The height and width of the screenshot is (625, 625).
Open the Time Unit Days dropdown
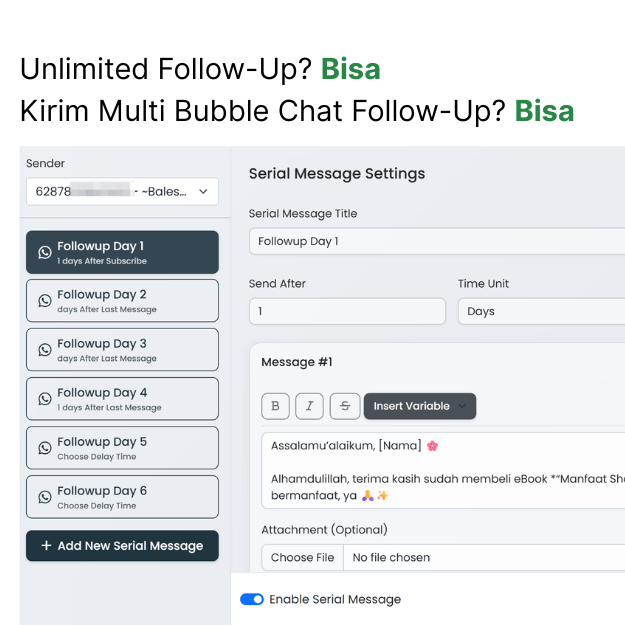540,311
